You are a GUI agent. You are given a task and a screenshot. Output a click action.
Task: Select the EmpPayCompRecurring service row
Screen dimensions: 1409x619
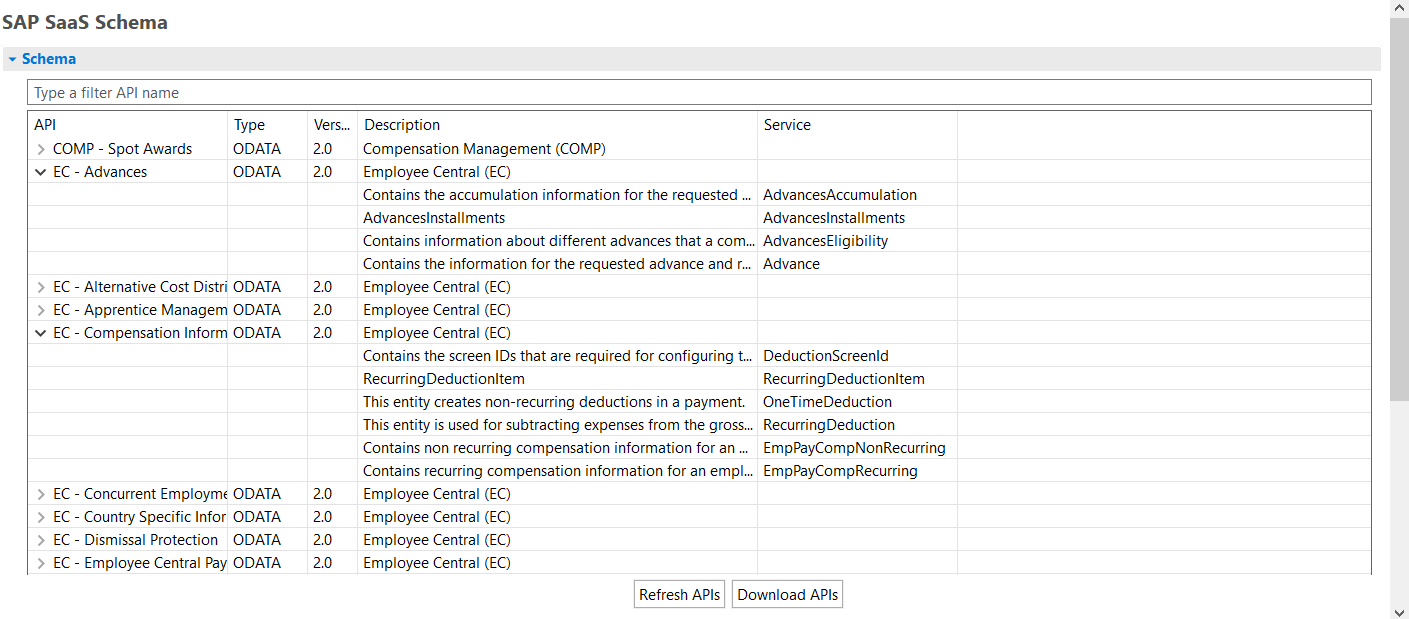(840, 471)
